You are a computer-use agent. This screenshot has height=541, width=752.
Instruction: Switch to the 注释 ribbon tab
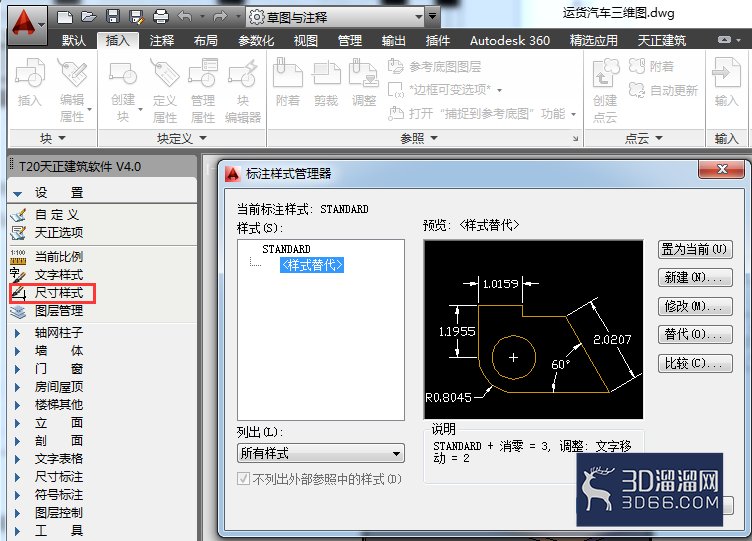click(162, 41)
